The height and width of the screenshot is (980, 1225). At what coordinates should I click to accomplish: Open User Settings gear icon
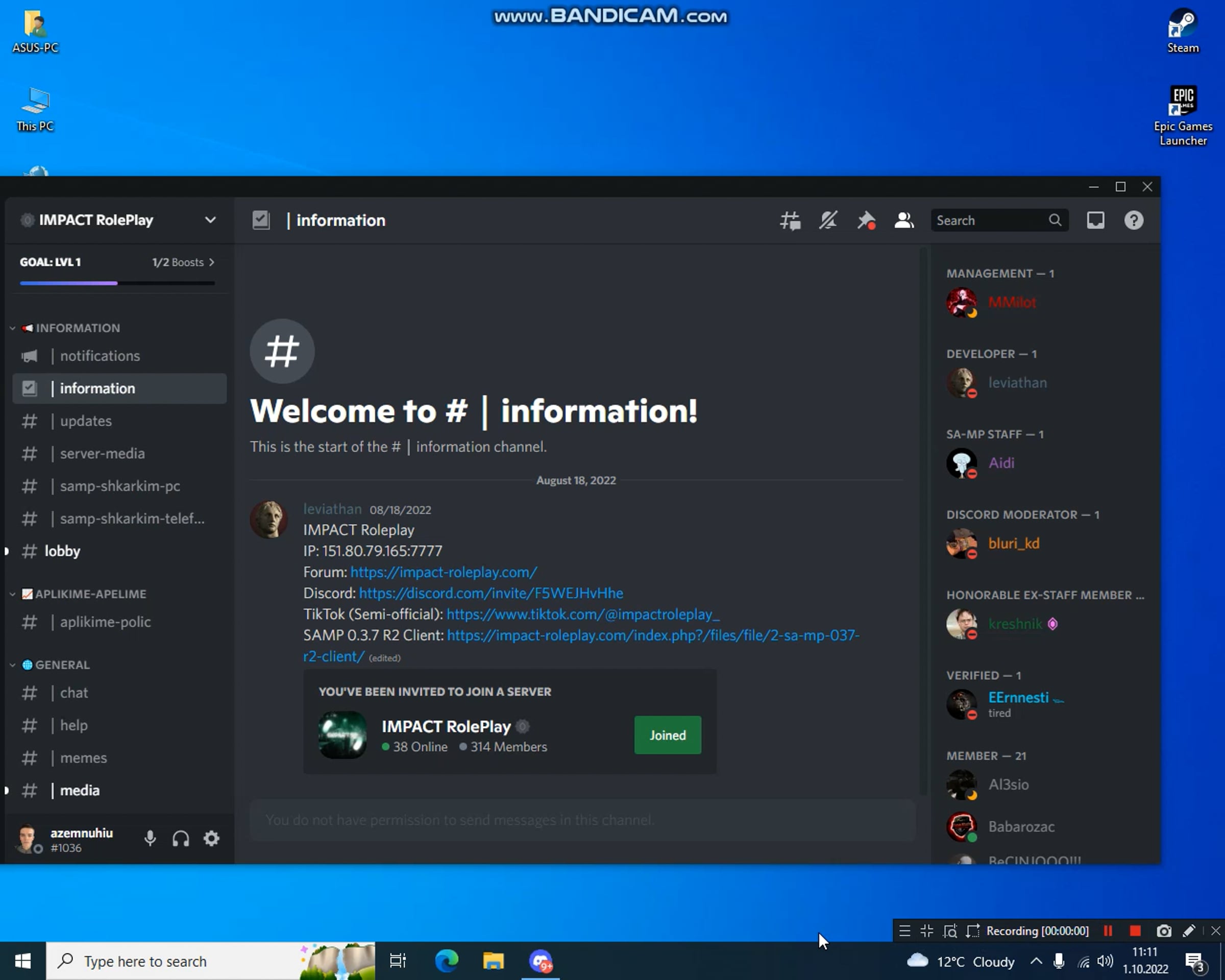click(x=211, y=839)
